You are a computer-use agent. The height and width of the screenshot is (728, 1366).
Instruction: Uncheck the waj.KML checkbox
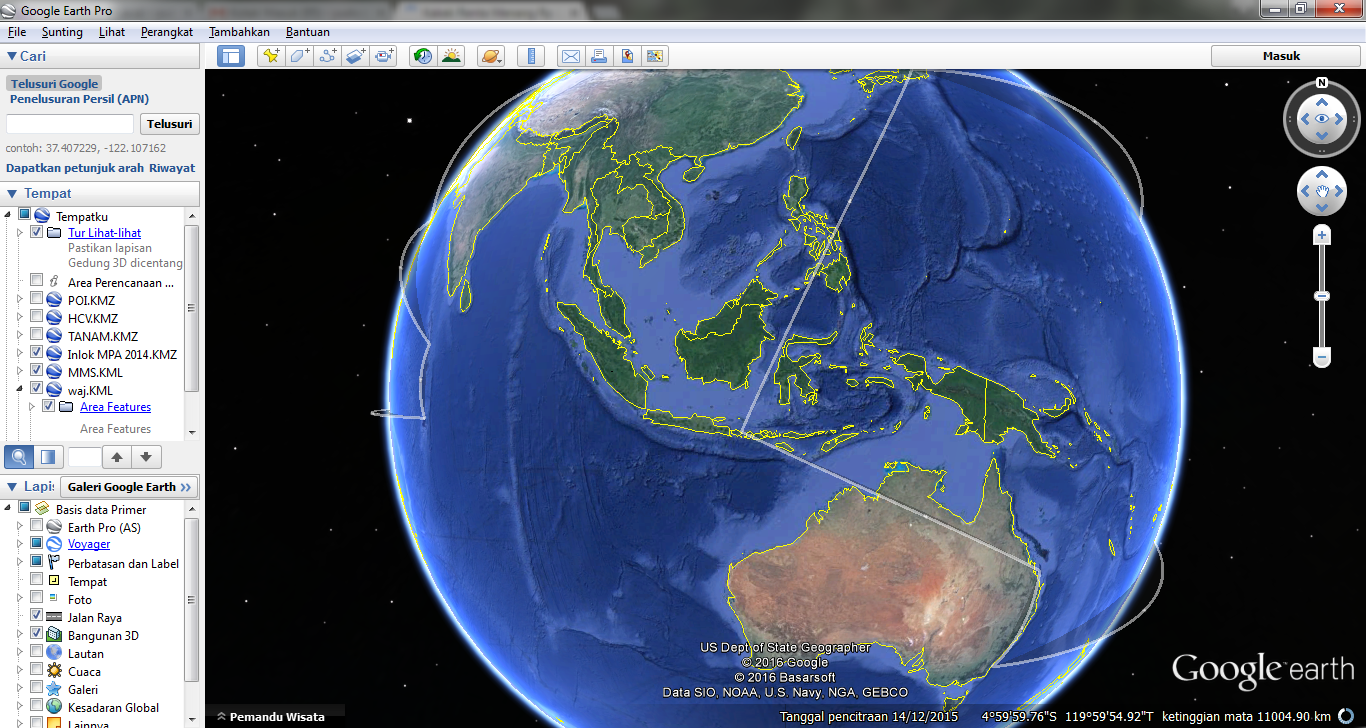point(37,389)
